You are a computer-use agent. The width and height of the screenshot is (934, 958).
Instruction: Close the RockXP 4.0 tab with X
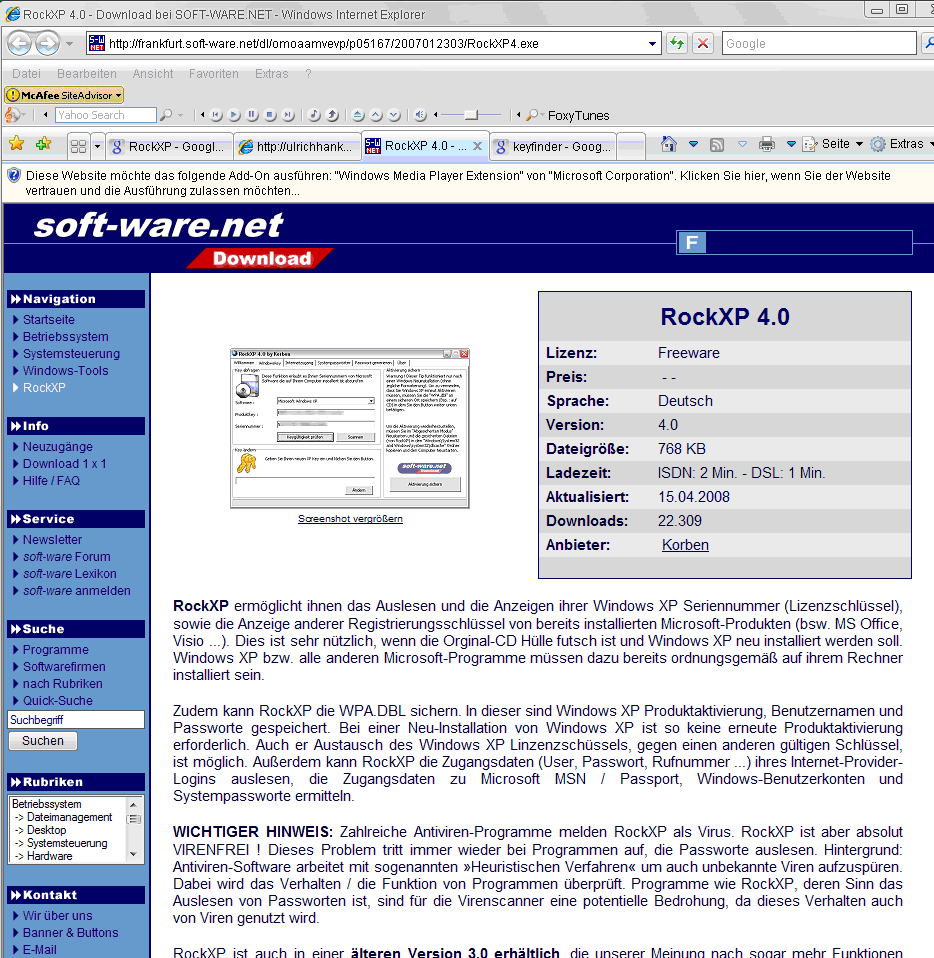[x=478, y=146]
